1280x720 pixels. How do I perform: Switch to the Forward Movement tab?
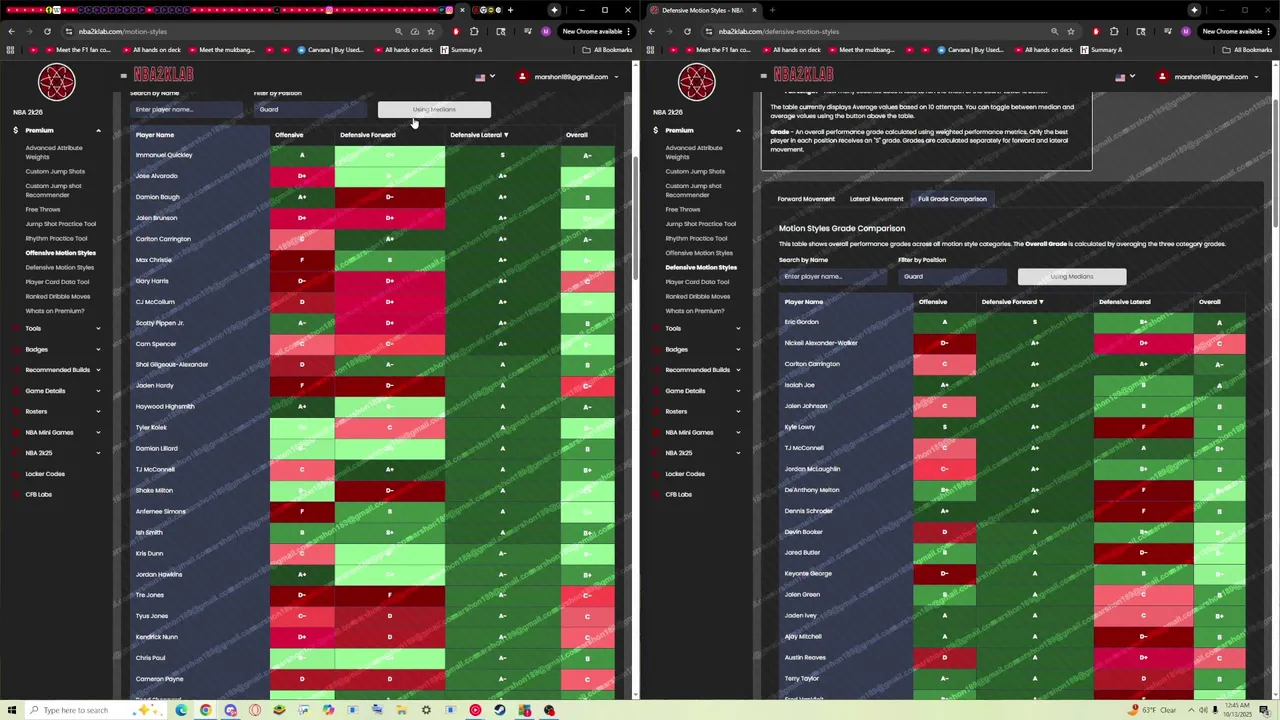tap(806, 199)
